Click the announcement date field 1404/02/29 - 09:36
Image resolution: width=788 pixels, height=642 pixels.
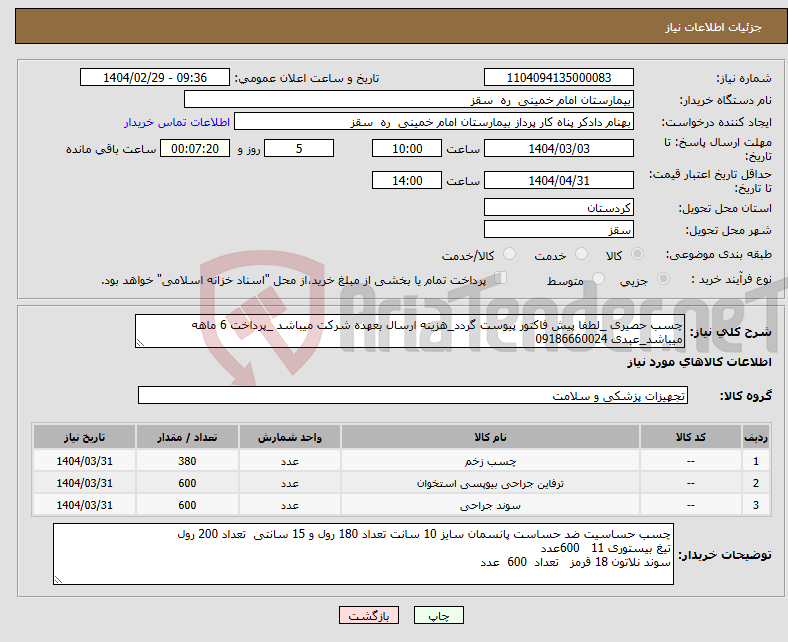(155, 77)
